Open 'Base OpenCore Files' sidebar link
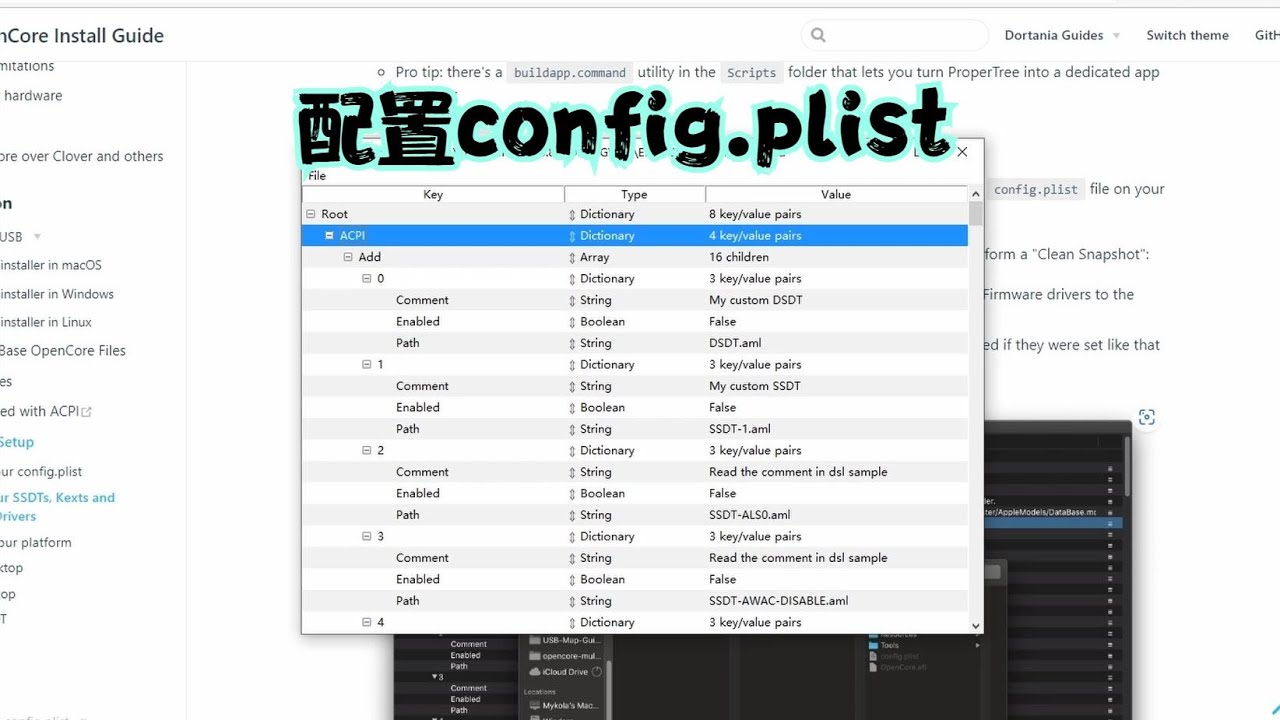The height and width of the screenshot is (720, 1280). tap(63, 351)
